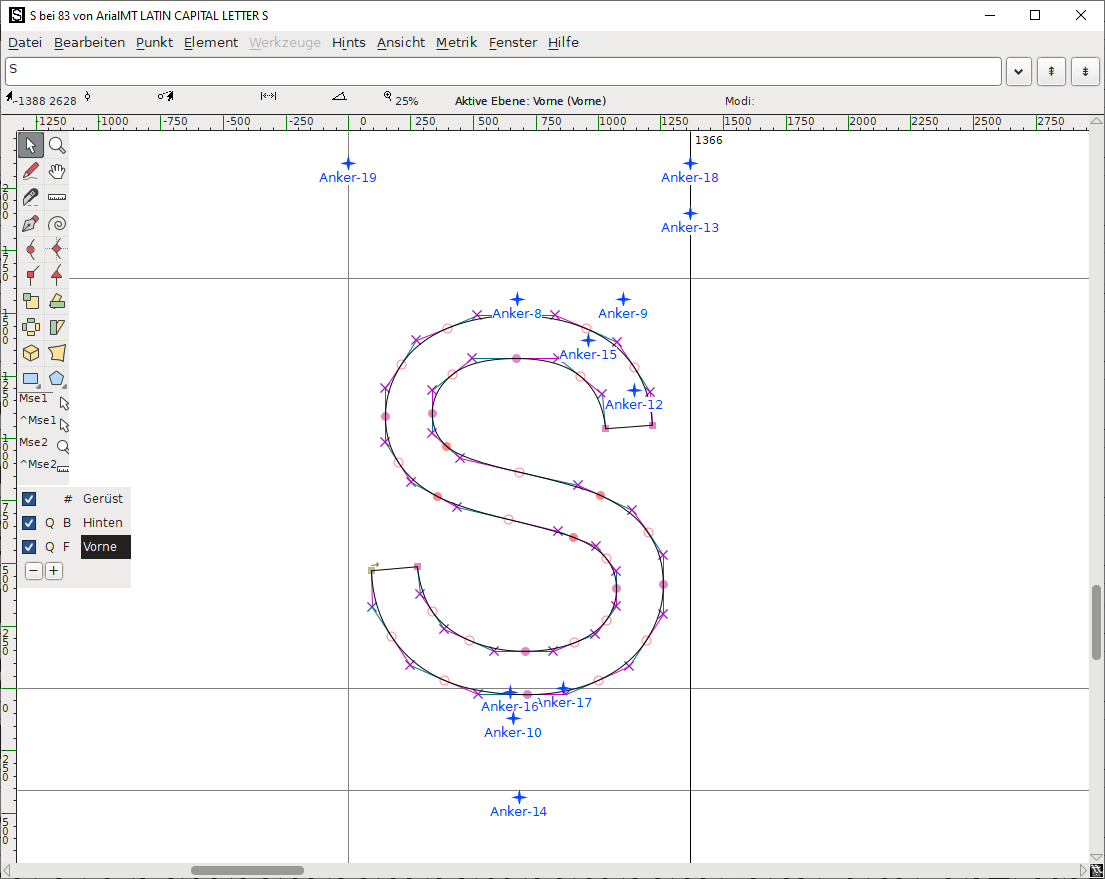The height and width of the screenshot is (879, 1105).
Task: Select the pen tool
Action: 30,223
